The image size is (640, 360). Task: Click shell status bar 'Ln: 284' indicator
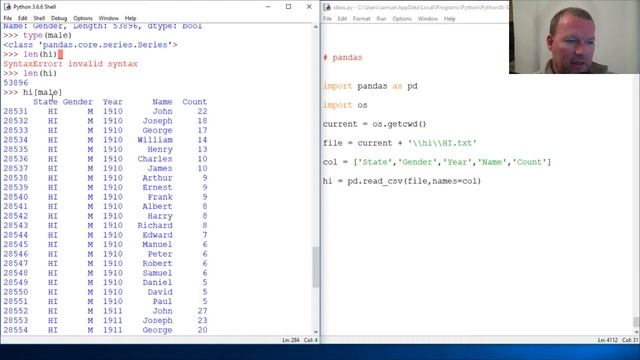pyautogui.click(x=291, y=340)
